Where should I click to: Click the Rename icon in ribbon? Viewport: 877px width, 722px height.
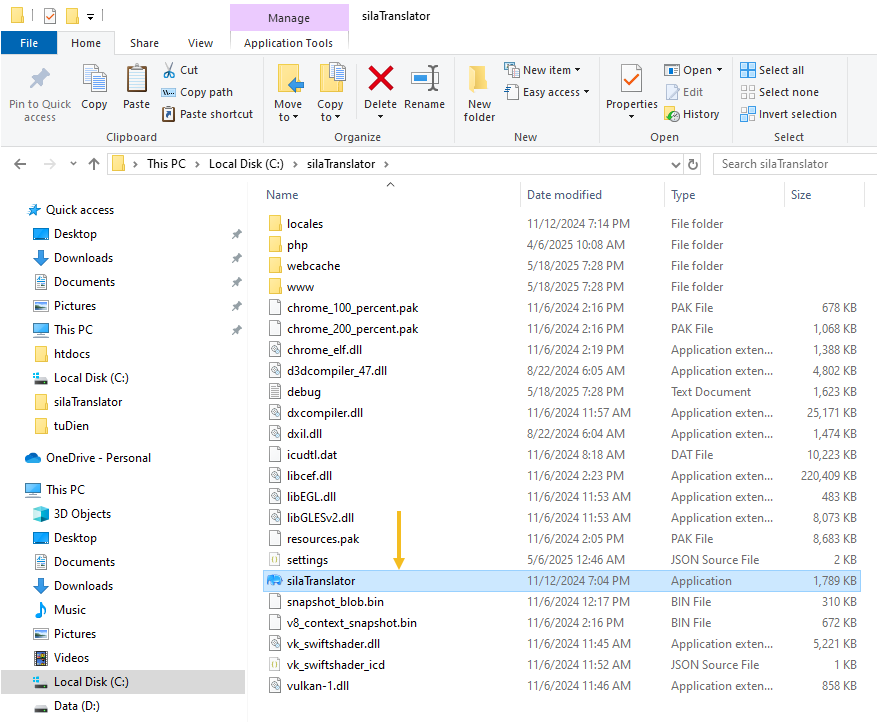[425, 79]
